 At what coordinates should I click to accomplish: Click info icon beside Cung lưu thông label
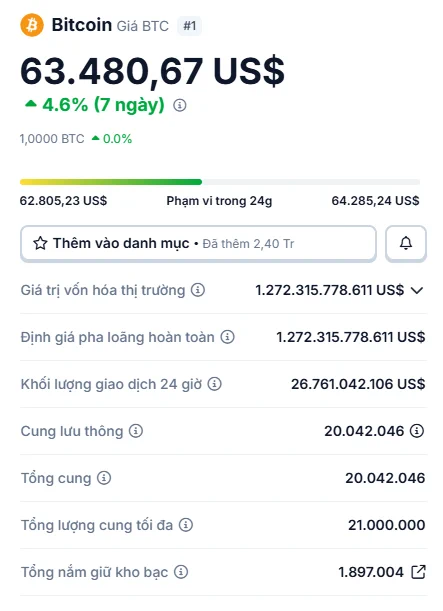(136, 431)
